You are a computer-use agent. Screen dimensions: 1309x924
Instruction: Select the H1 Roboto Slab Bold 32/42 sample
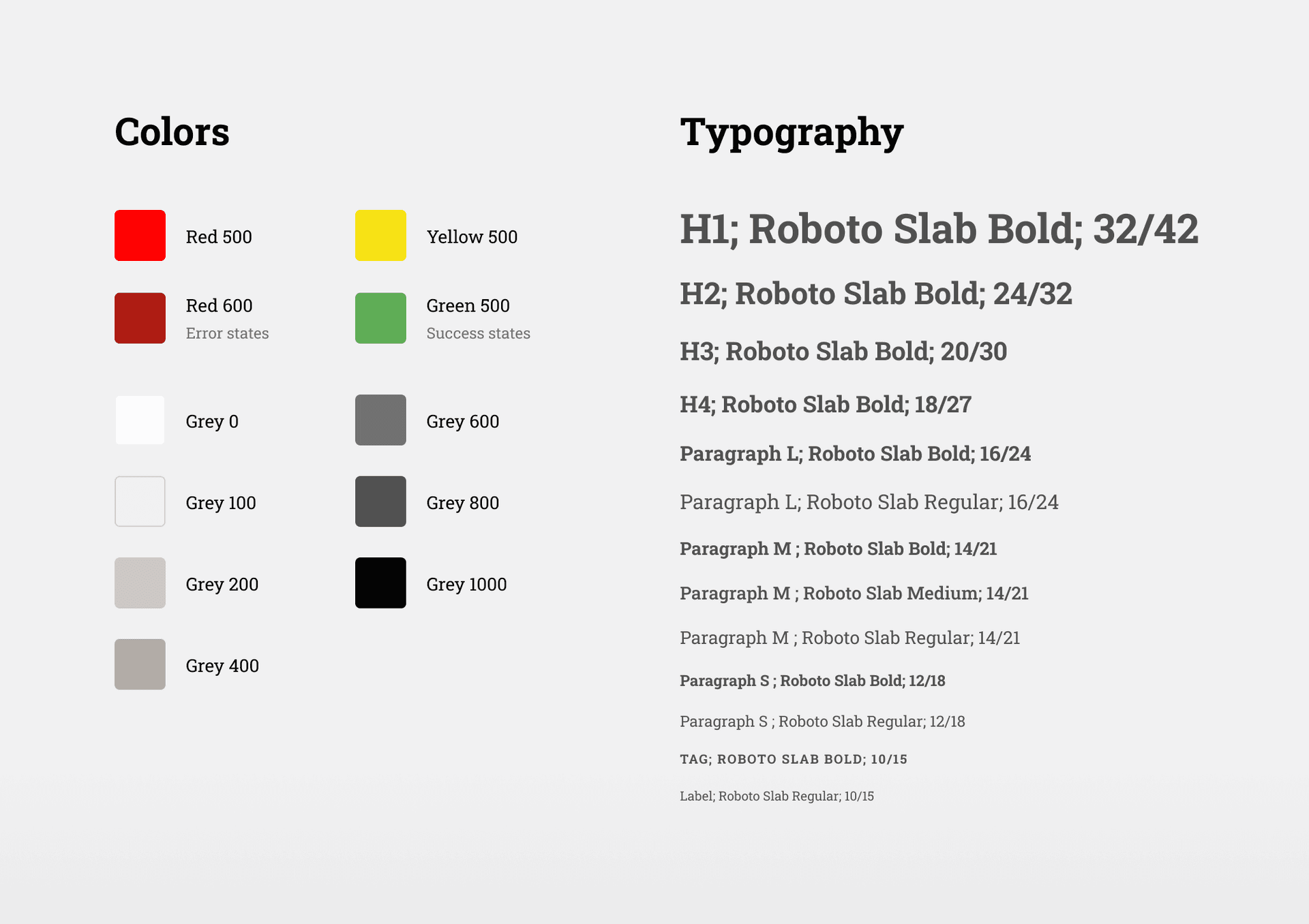(x=939, y=230)
